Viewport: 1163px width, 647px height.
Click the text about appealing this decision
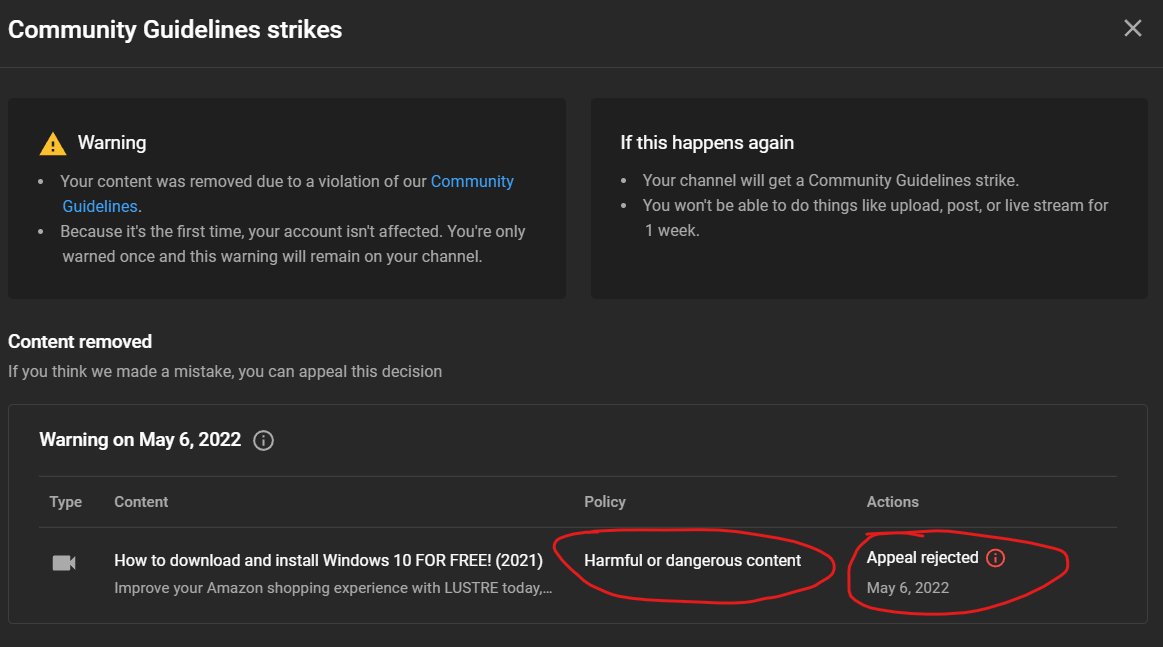coord(225,371)
